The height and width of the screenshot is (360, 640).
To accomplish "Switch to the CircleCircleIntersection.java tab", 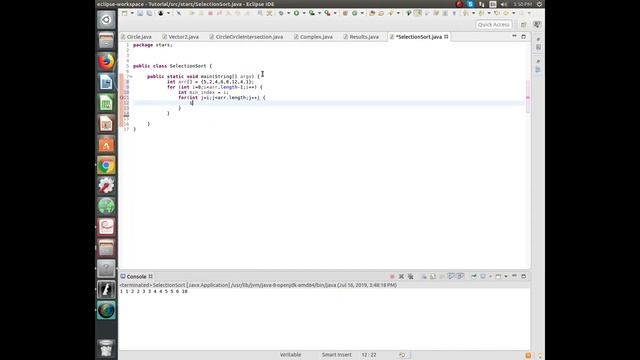I will pyautogui.click(x=246, y=37).
